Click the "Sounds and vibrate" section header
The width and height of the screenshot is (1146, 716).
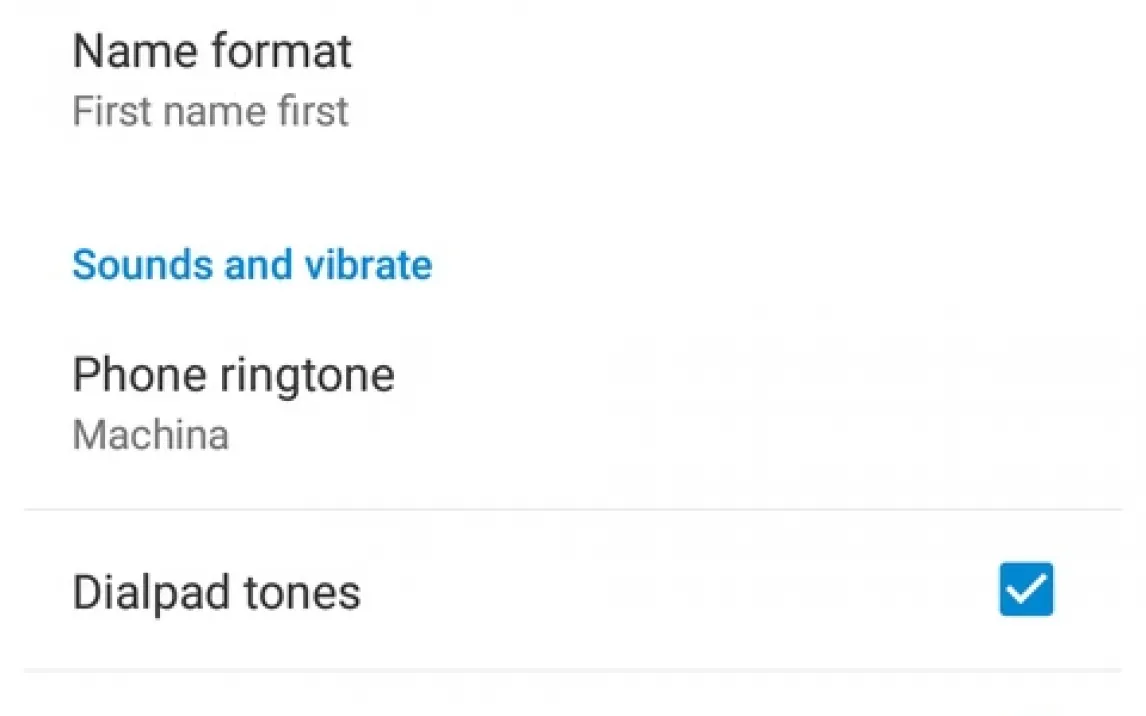[252, 265]
